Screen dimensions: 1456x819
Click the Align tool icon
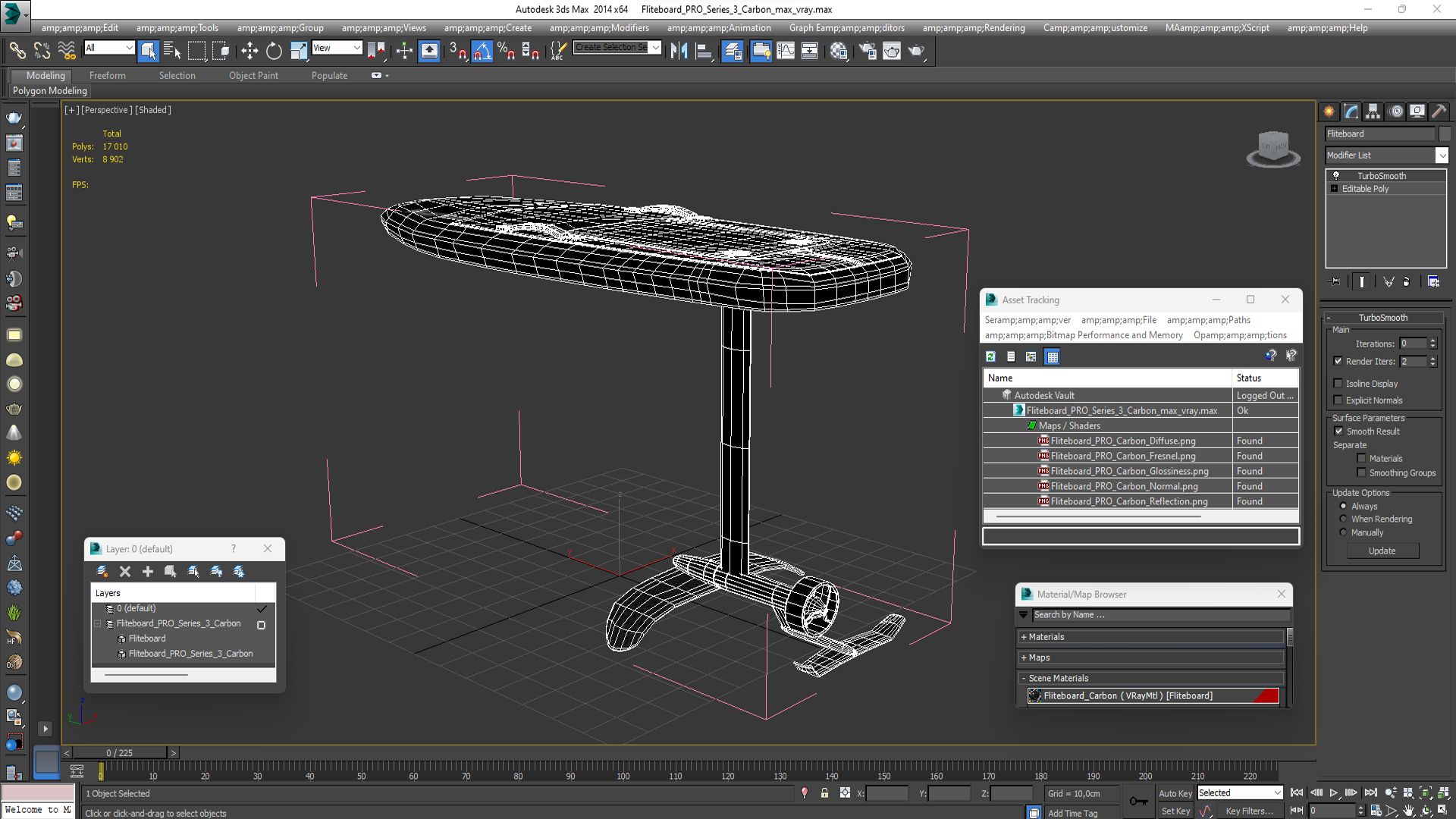click(704, 51)
